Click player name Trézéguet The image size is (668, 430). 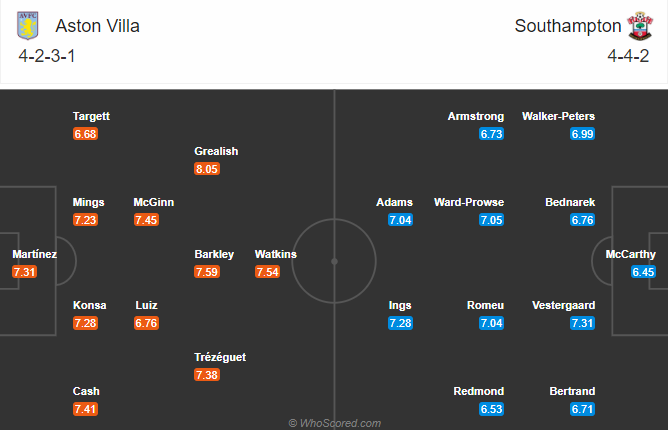(x=220, y=357)
